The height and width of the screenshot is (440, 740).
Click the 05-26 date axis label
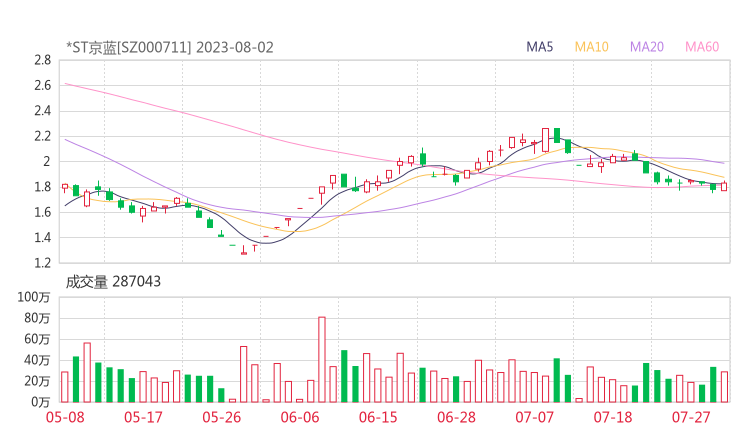(222, 417)
